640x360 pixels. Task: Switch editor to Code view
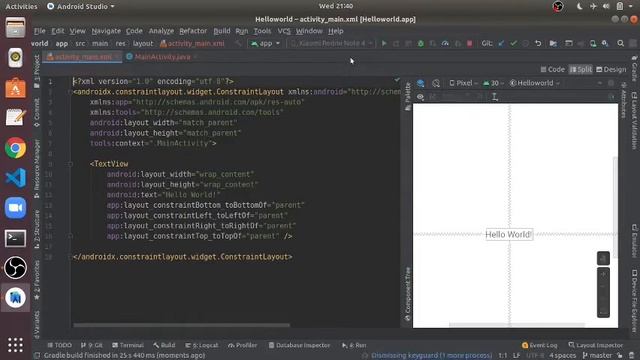click(553, 69)
